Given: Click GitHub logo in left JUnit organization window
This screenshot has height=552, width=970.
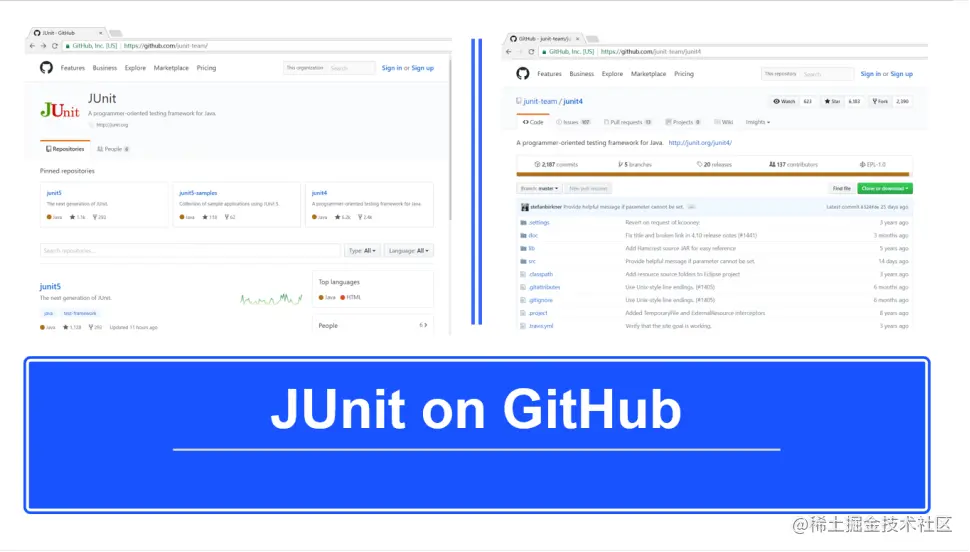Looking at the screenshot, I should 46,67.
